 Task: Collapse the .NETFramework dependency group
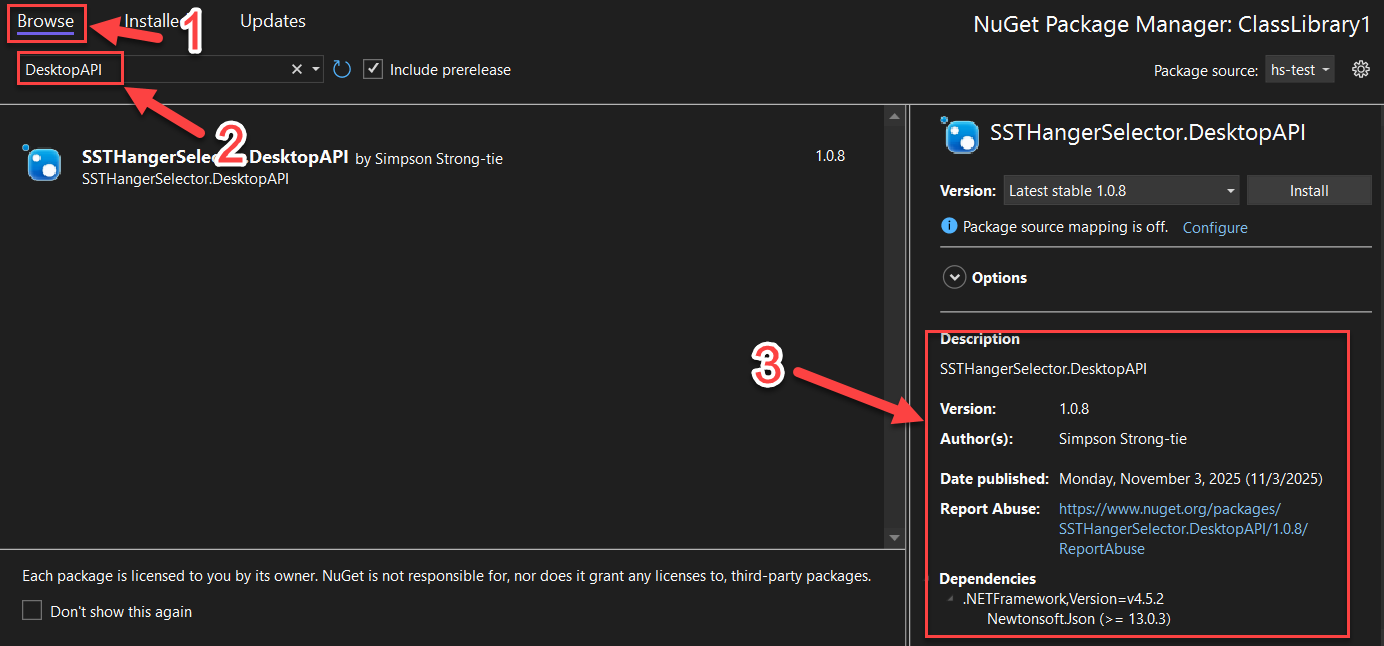pyautogui.click(x=950, y=598)
